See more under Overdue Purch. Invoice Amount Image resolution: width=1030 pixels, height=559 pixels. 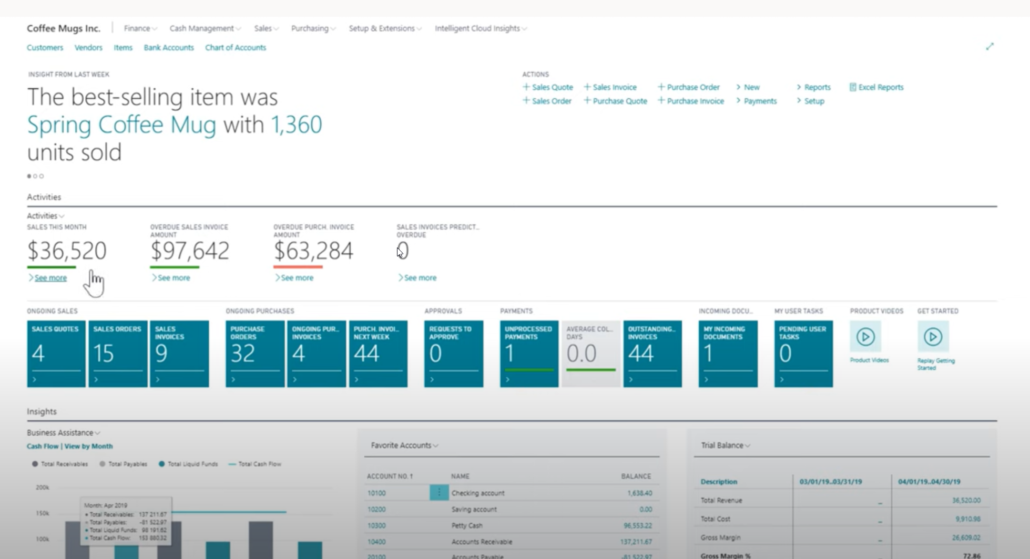(x=294, y=278)
